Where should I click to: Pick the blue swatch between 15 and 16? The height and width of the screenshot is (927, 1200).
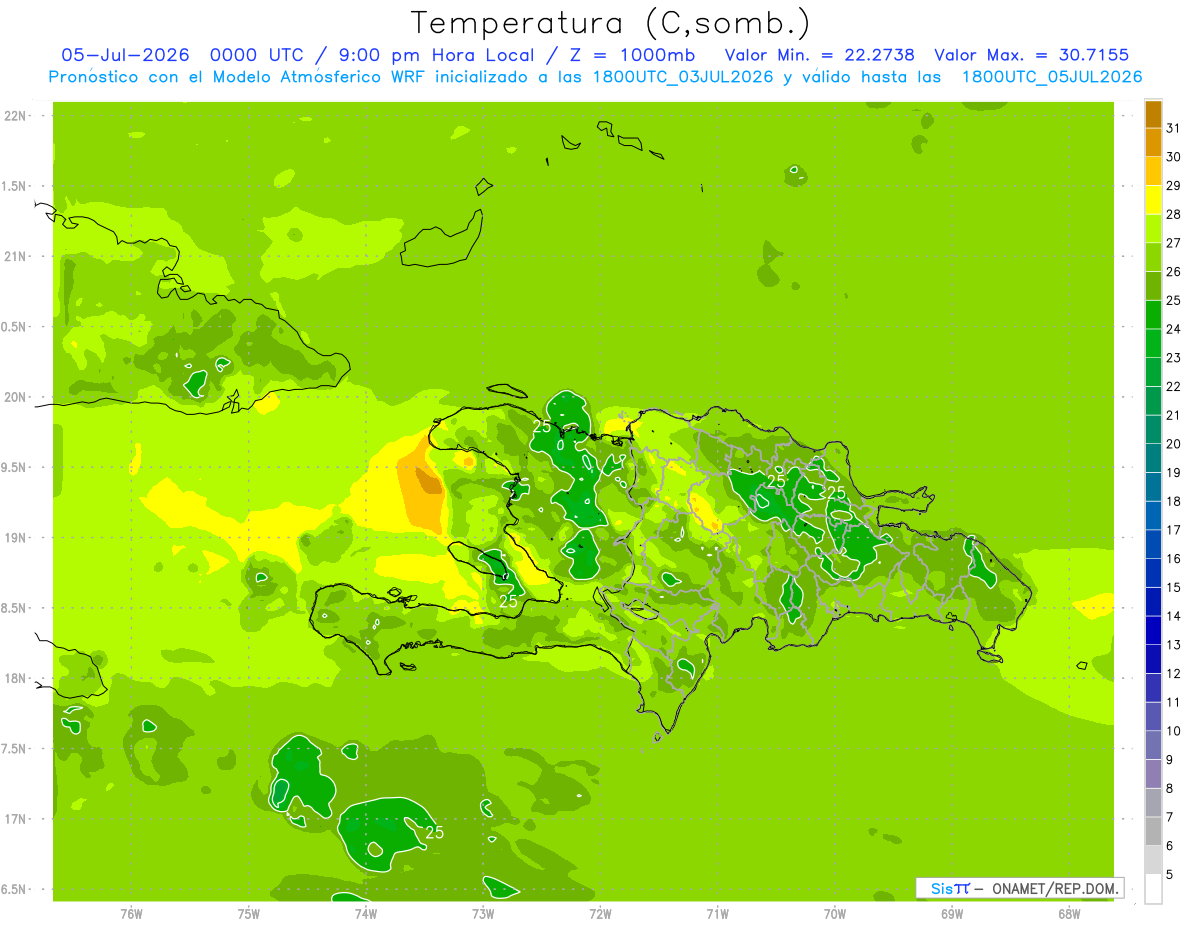[x=1153, y=573]
